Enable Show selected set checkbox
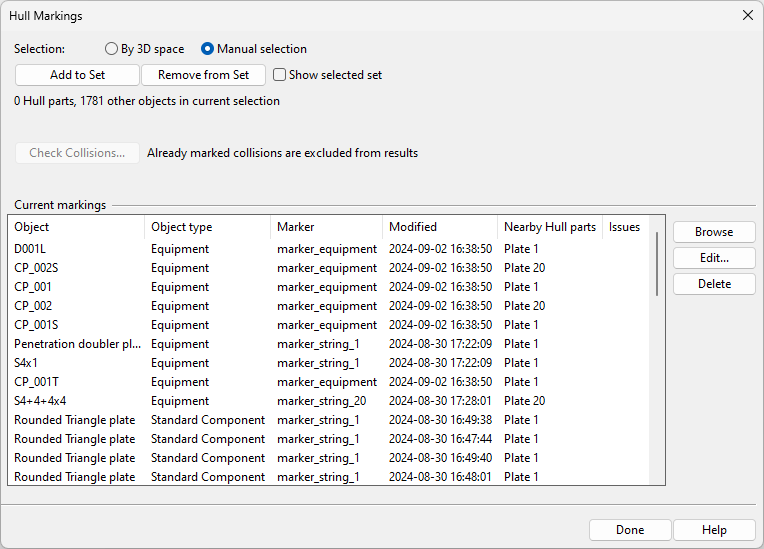The height and width of the screenshot is (549, 764). click(280, 75)
